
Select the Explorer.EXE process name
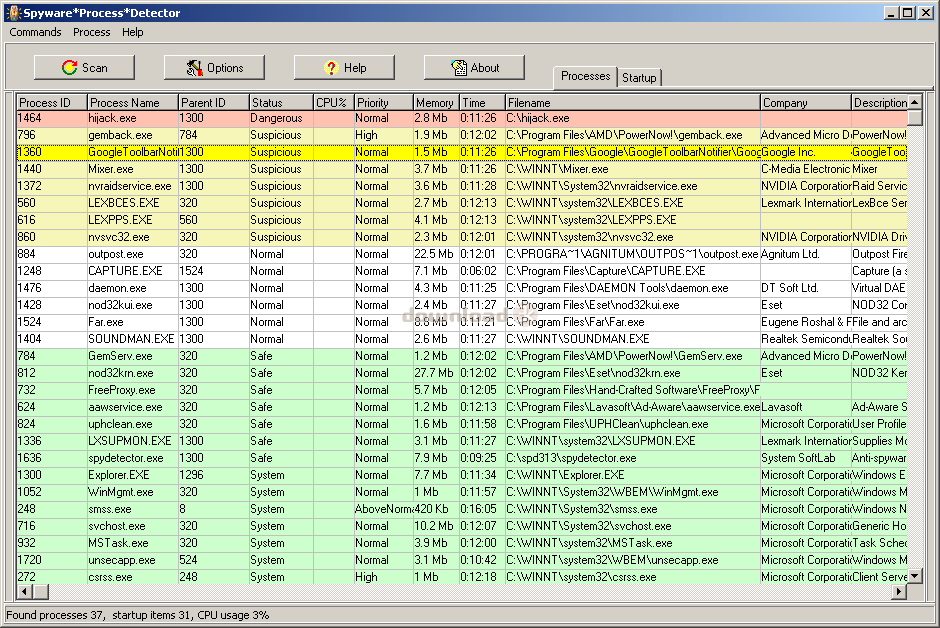pos(119,475)
